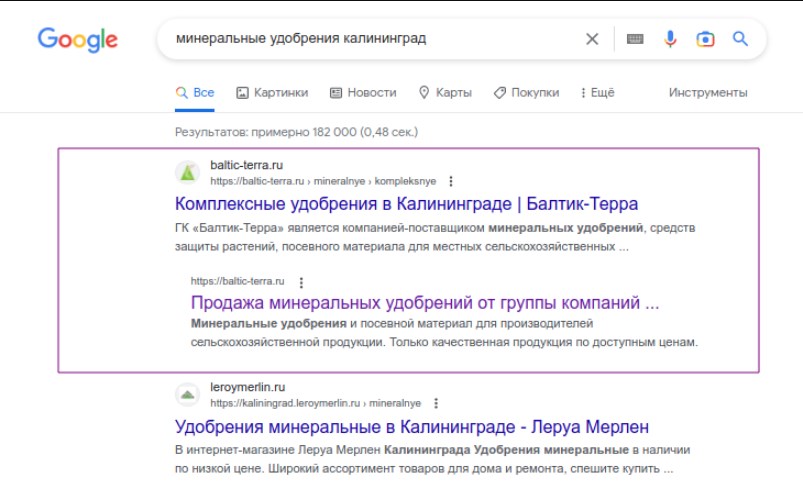Screen dimensions: 803x502
Task: Open options dots beside leroymerlin mineralnye URL
Action: tap(436, 404)
